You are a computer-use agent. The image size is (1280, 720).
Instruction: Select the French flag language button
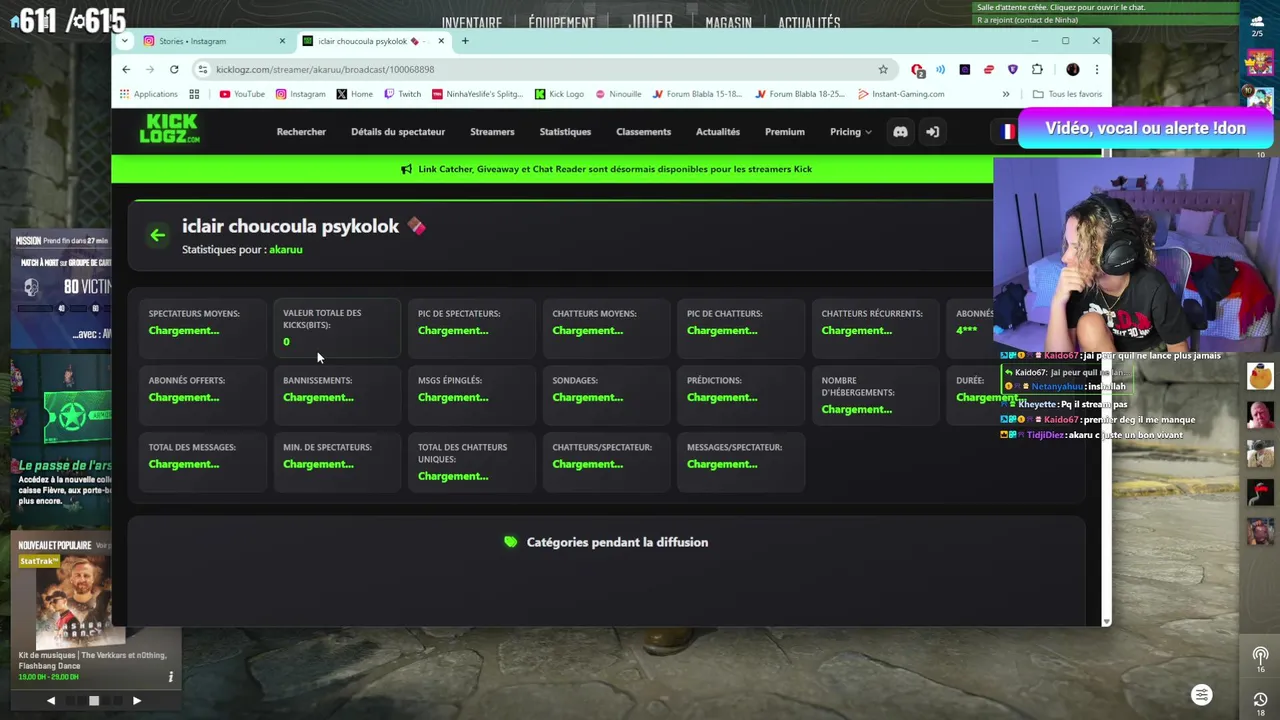1006,132
